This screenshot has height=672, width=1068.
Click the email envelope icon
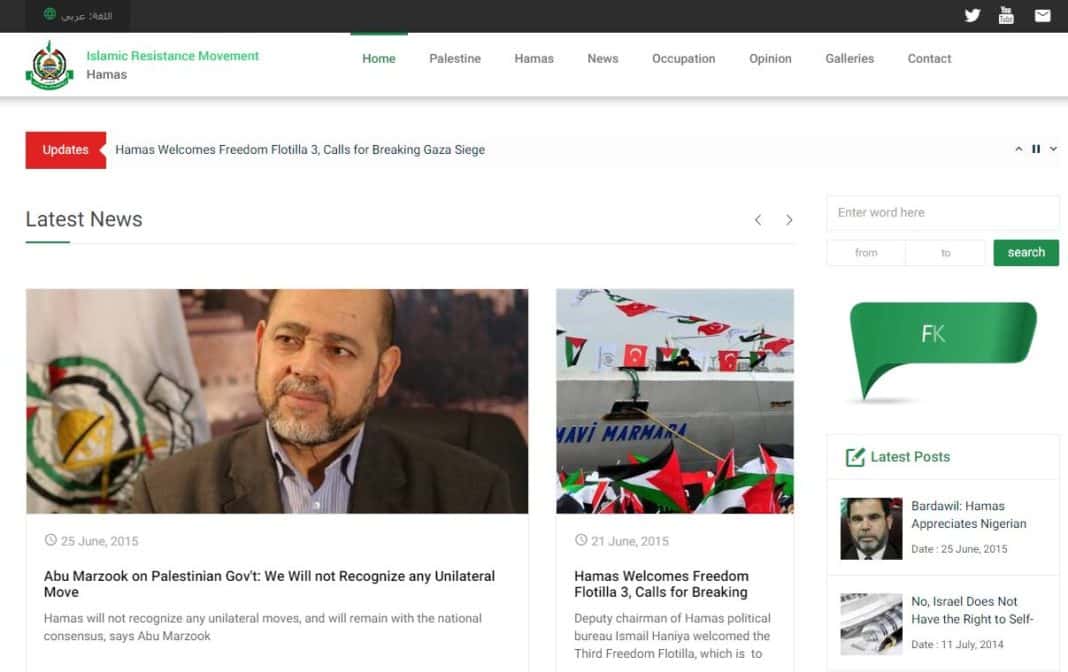(x=1042, y=16)
